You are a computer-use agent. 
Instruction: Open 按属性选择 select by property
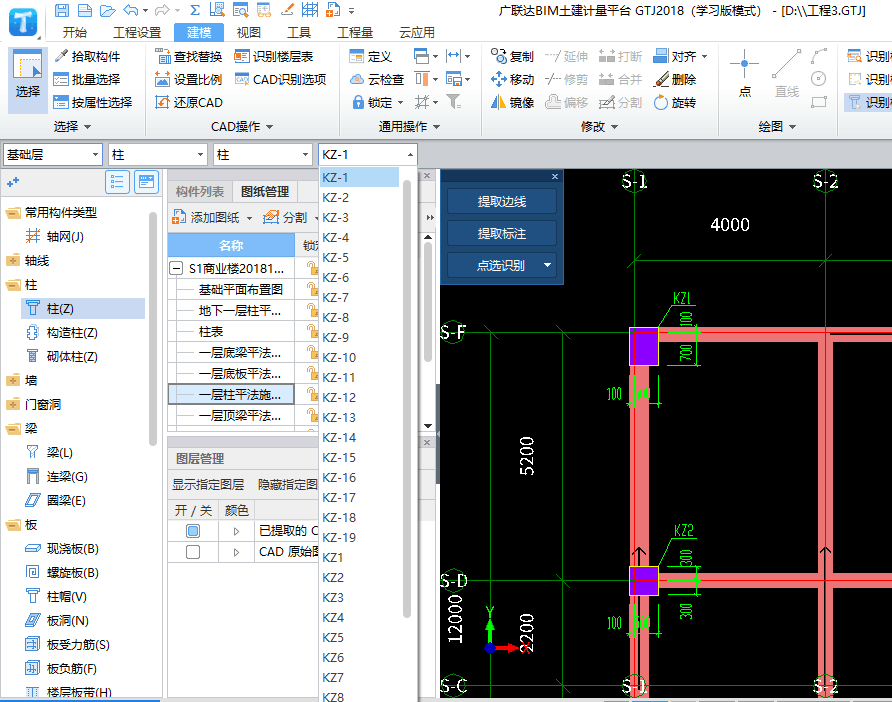point(93,102)
